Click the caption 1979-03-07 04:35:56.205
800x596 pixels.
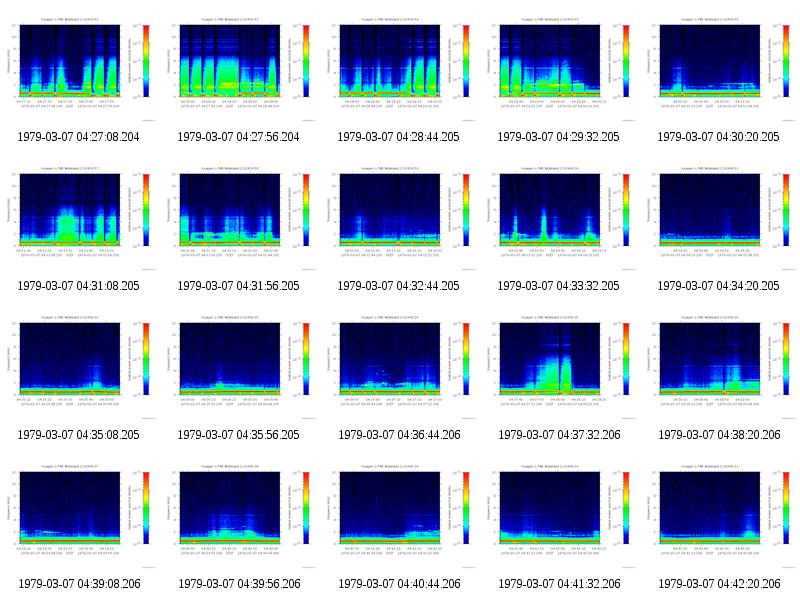[238, 435]
